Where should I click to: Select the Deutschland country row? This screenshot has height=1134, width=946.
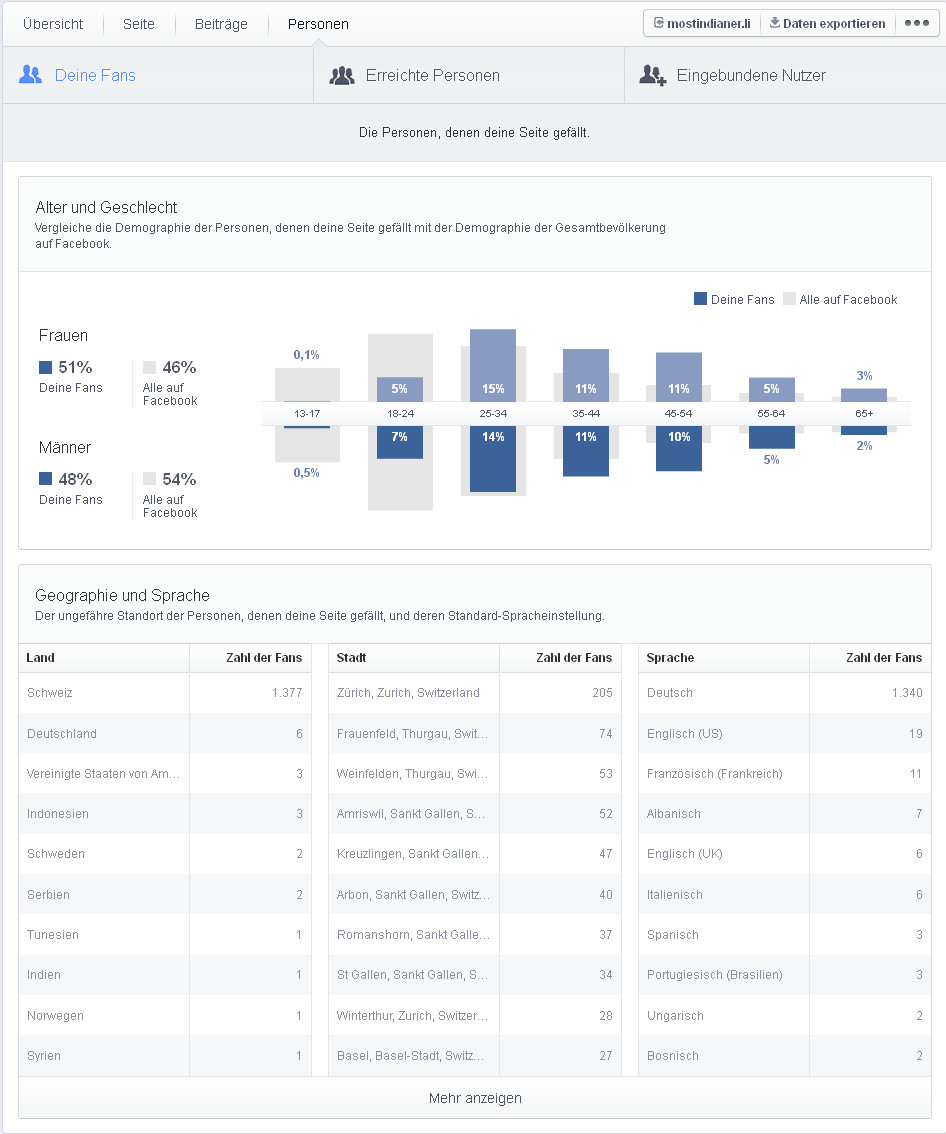[165, 733]
